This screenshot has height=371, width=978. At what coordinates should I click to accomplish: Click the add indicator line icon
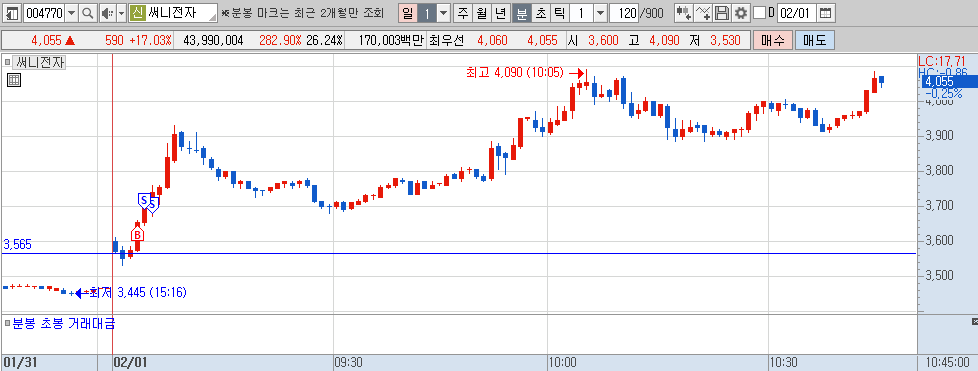703,12
